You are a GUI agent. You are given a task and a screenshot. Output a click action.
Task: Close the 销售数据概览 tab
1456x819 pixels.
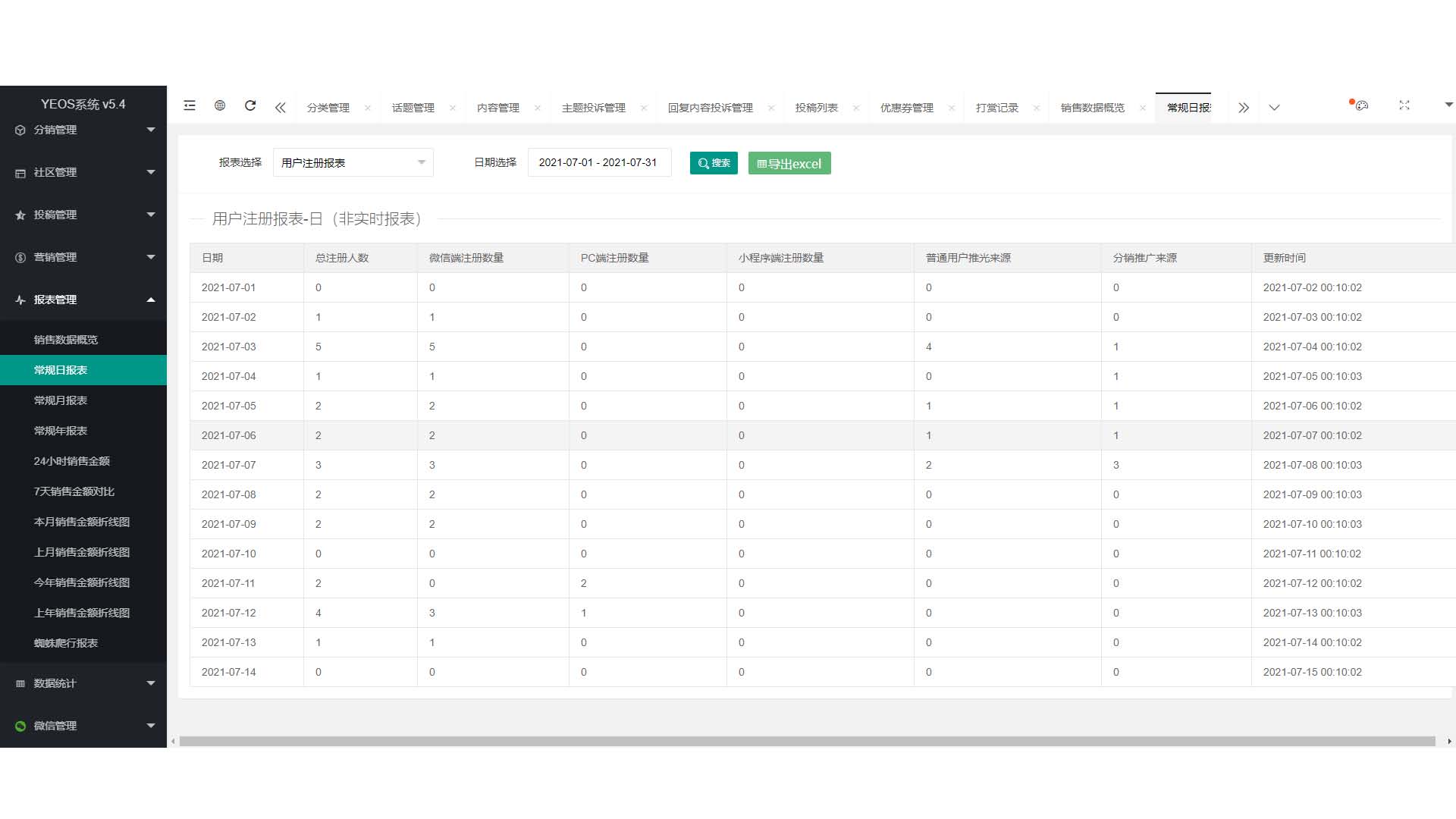pyautogui.click(x=1143, y=108)
